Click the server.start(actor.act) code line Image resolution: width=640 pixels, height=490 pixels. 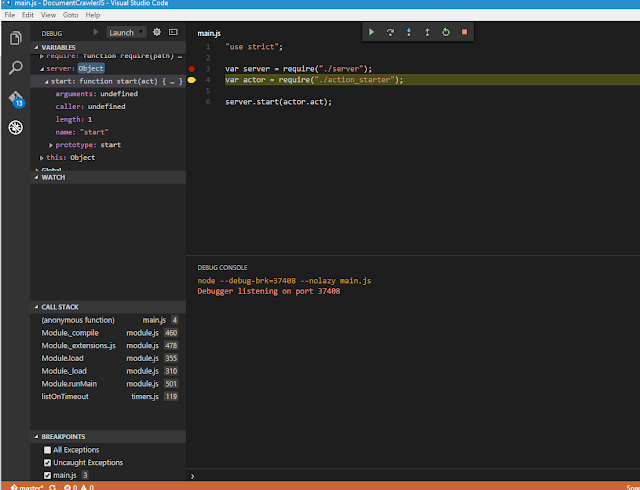click(279, 102)
